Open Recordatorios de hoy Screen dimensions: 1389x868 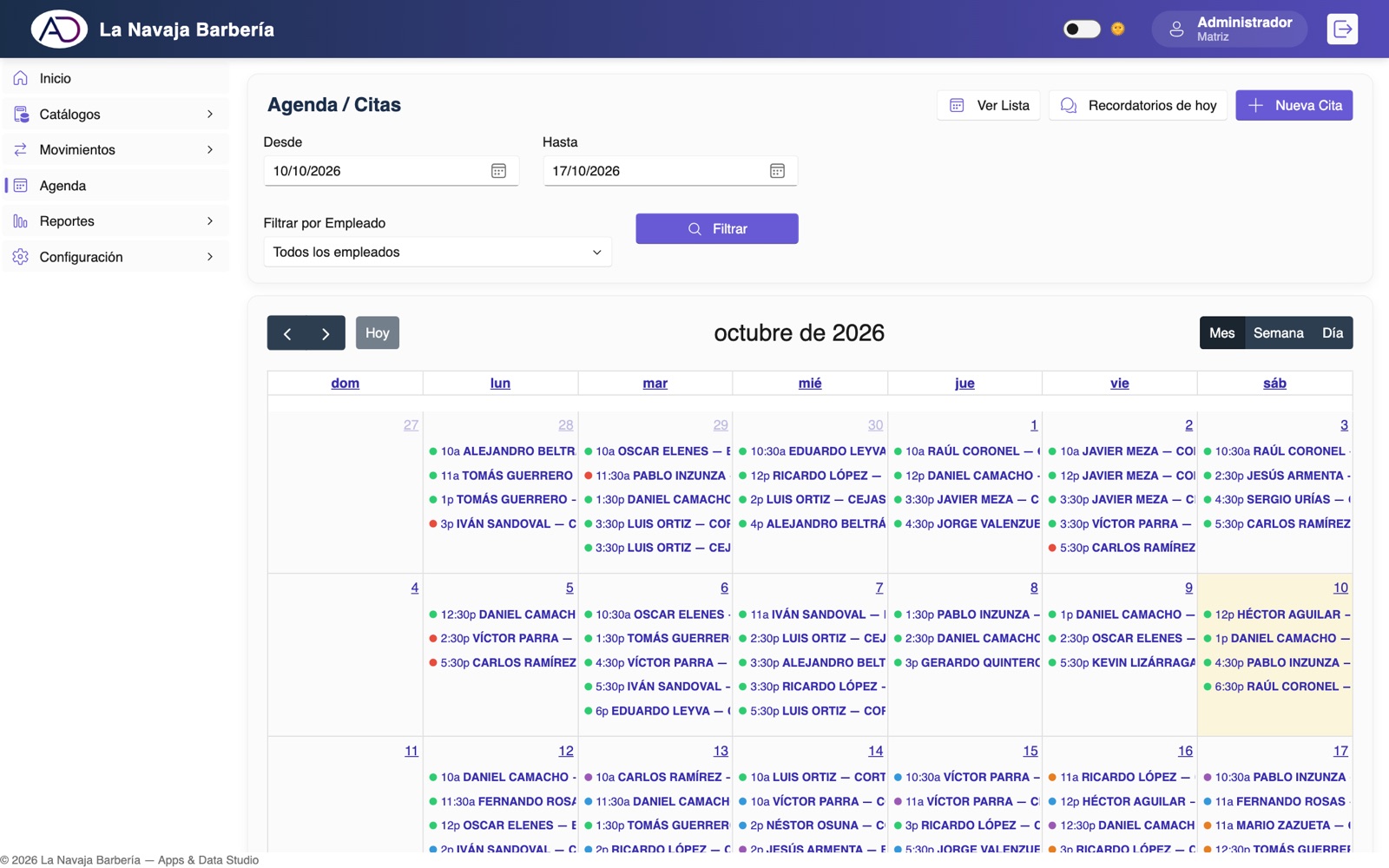[1138, 105]
